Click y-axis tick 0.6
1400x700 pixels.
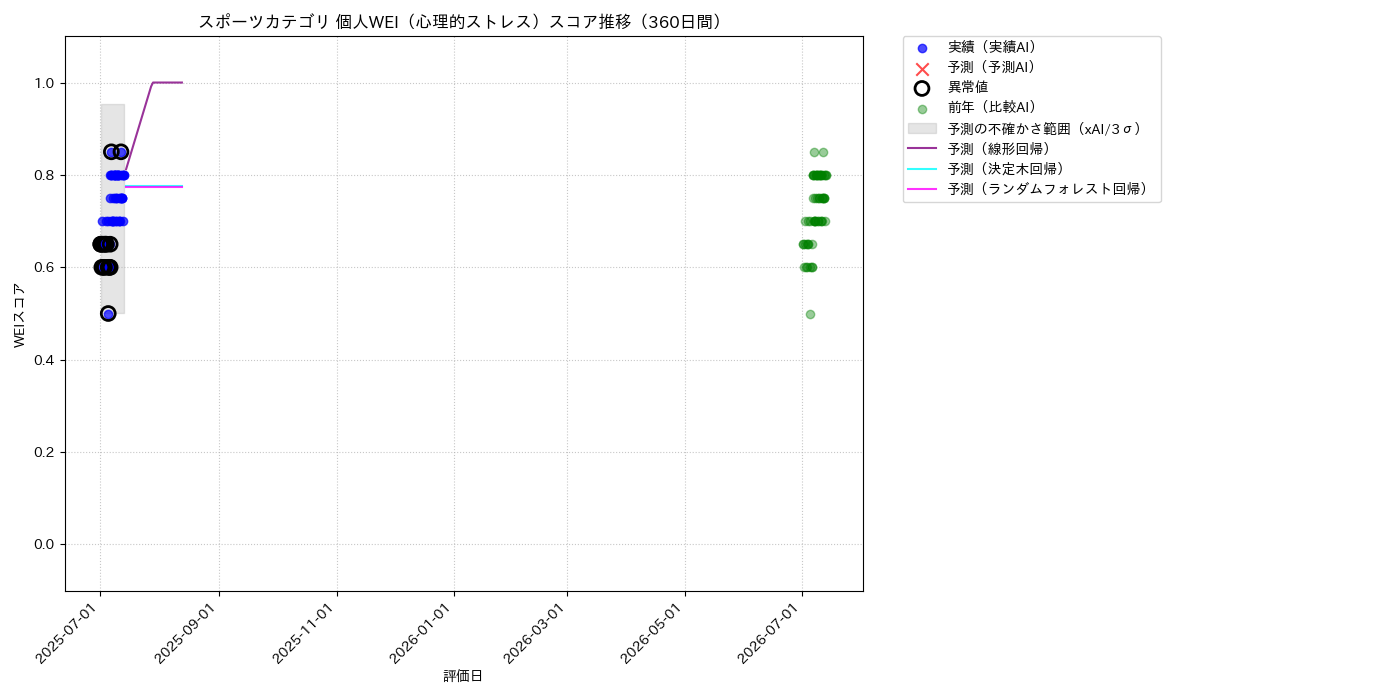coord(45,267)
